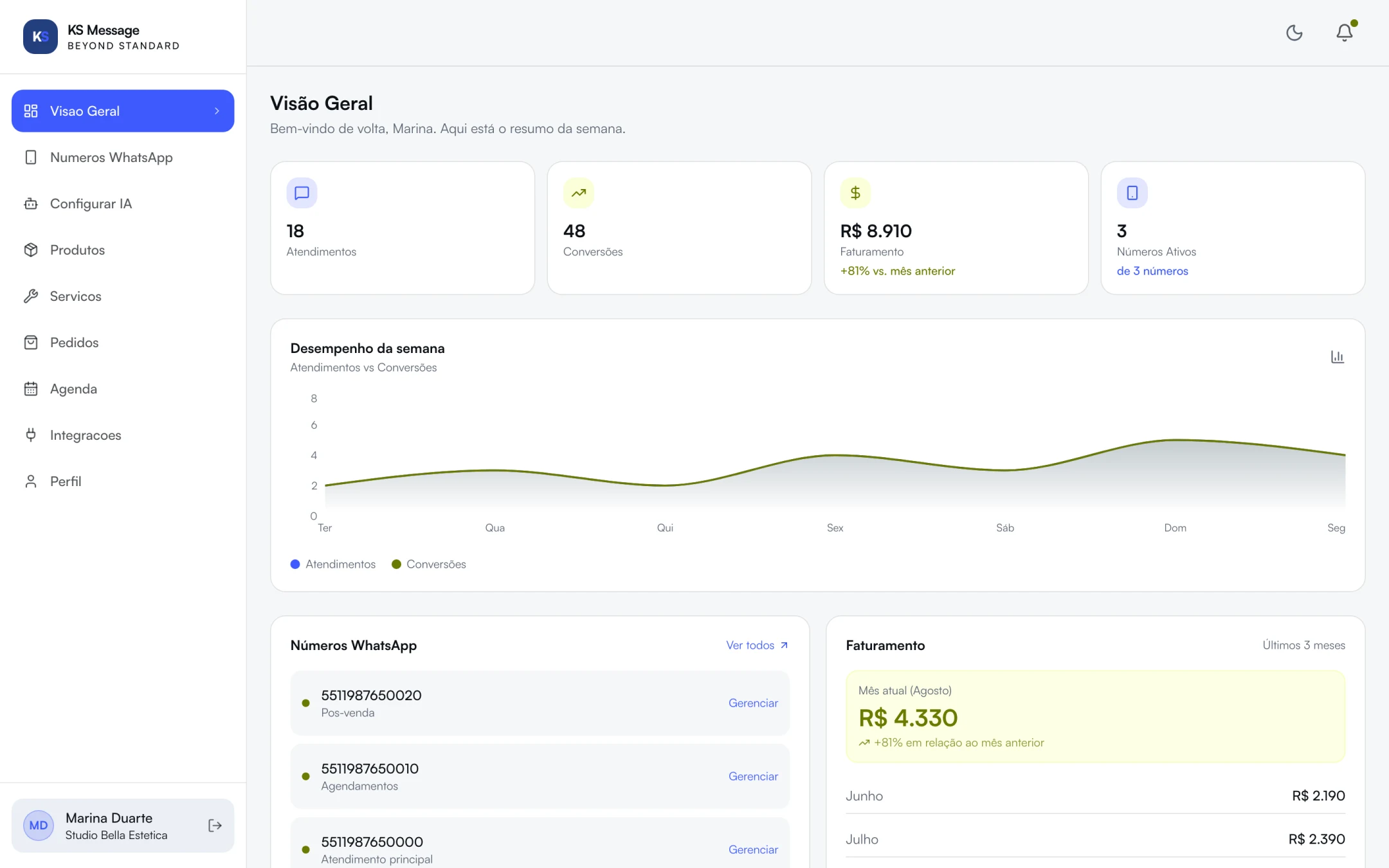The image size is (1389, 868).
Task: Click Gerenciar for 5511987650010
Action: 753,776
